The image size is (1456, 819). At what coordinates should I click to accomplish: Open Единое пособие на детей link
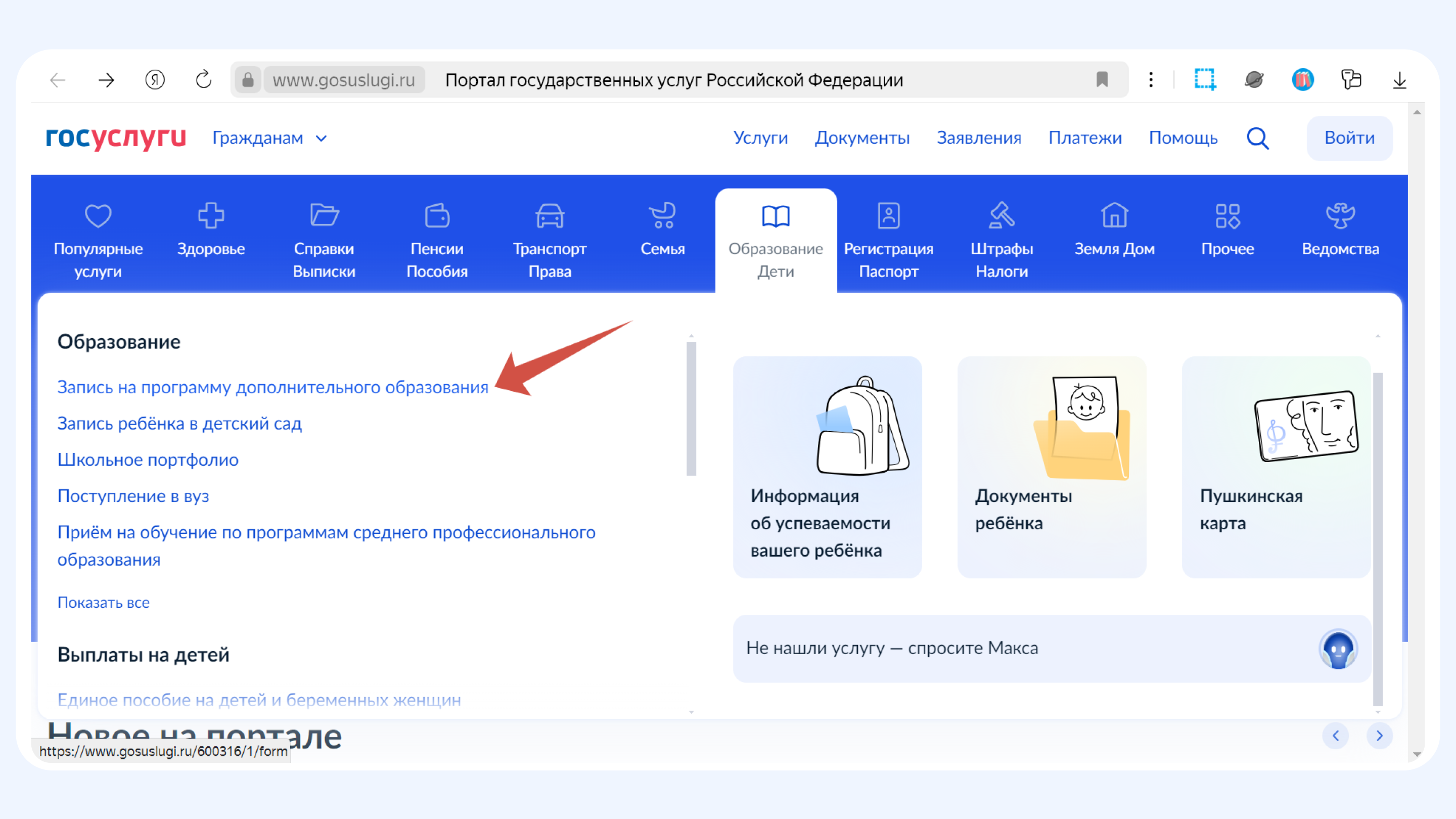259,700
